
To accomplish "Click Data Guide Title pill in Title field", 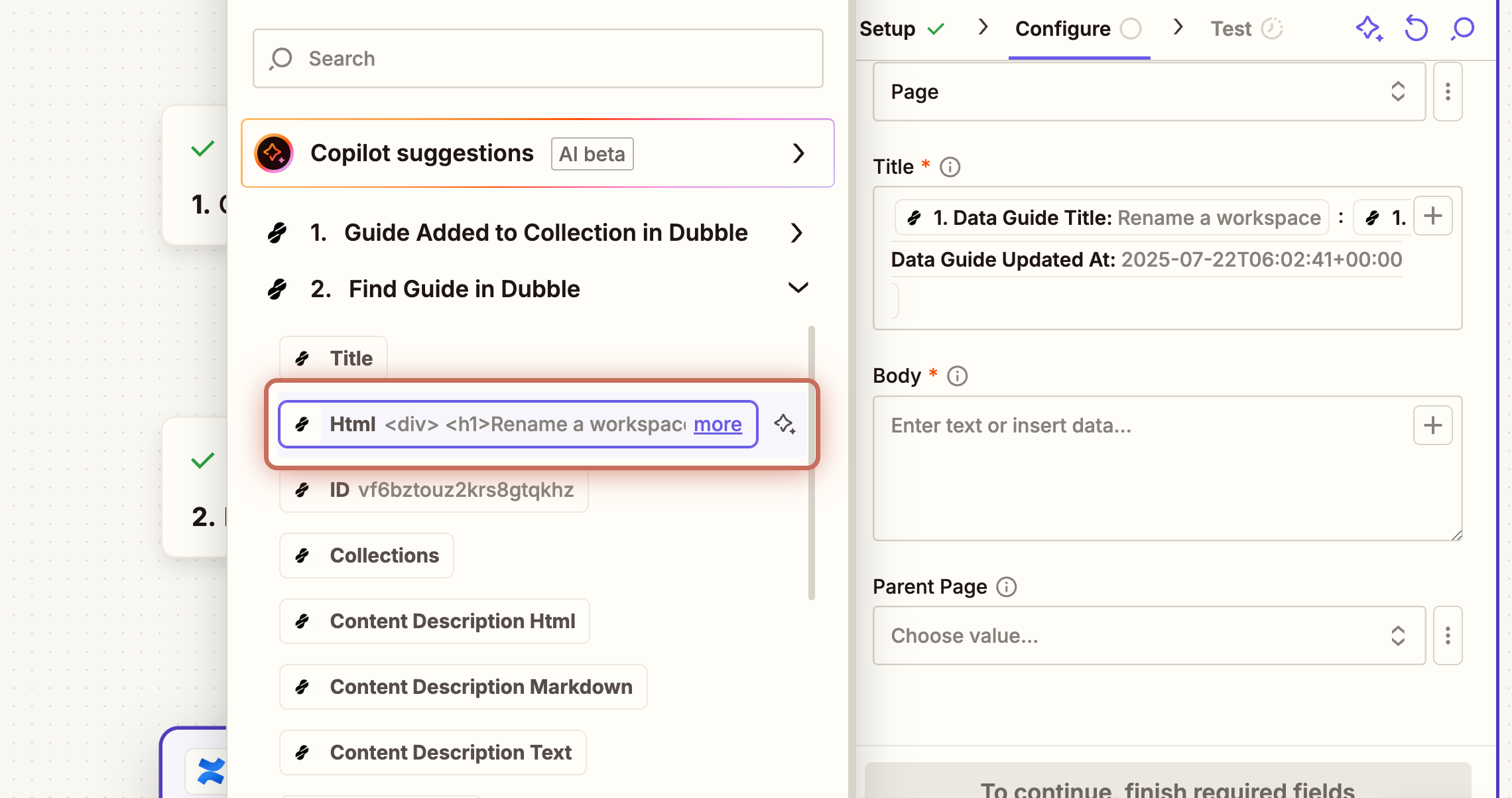I will pyautogui.click(x=1112, y=218).
